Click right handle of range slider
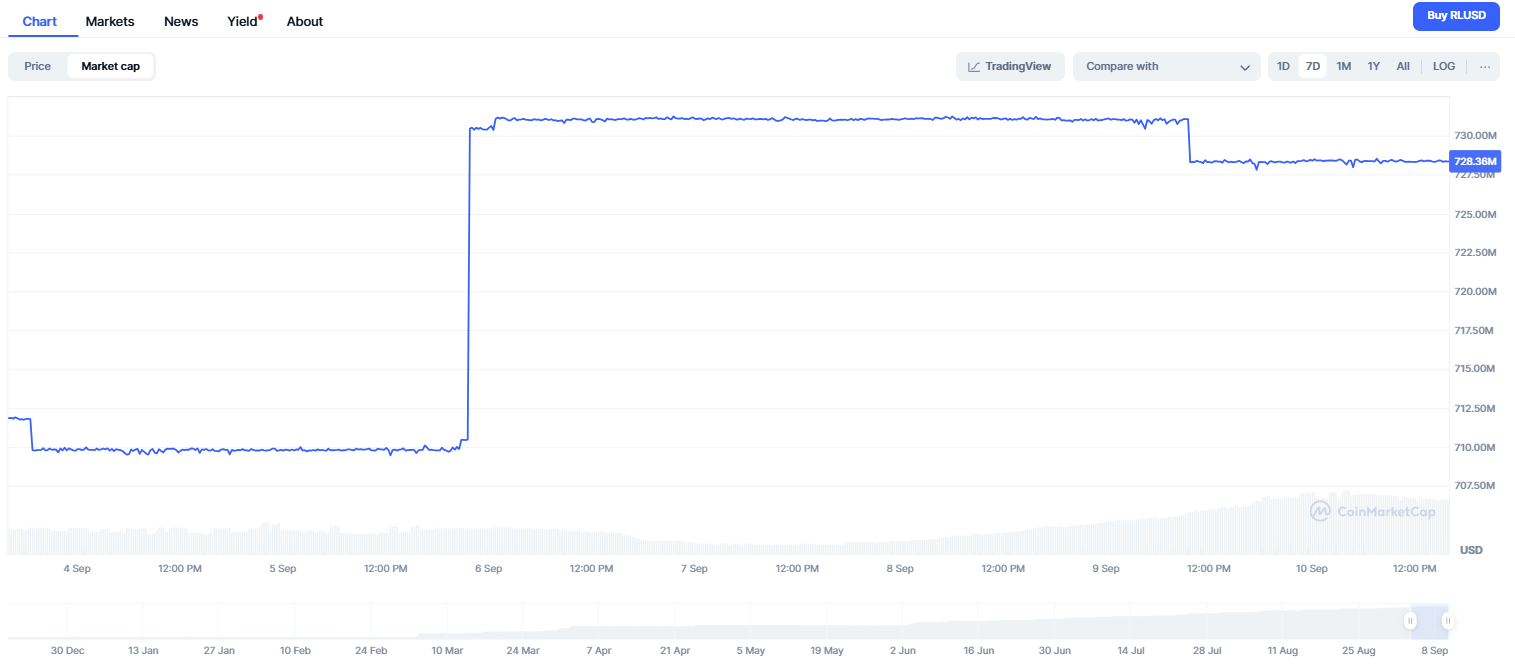 pos(1447,621)
